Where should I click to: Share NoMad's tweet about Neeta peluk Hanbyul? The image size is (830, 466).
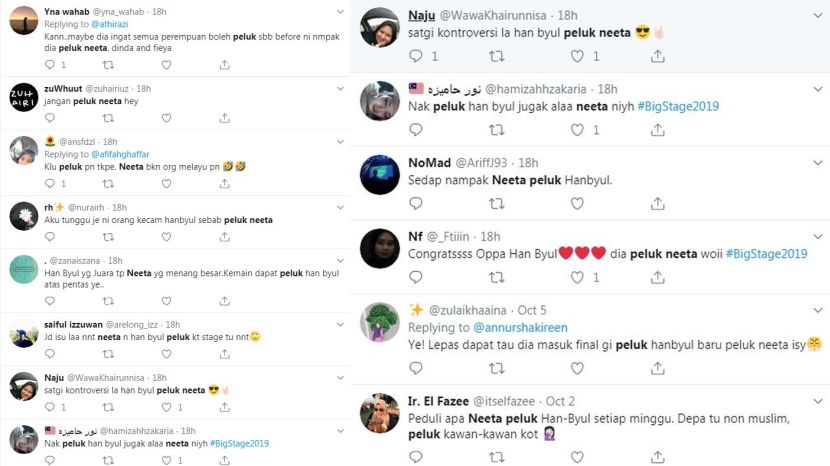point(657,203)
